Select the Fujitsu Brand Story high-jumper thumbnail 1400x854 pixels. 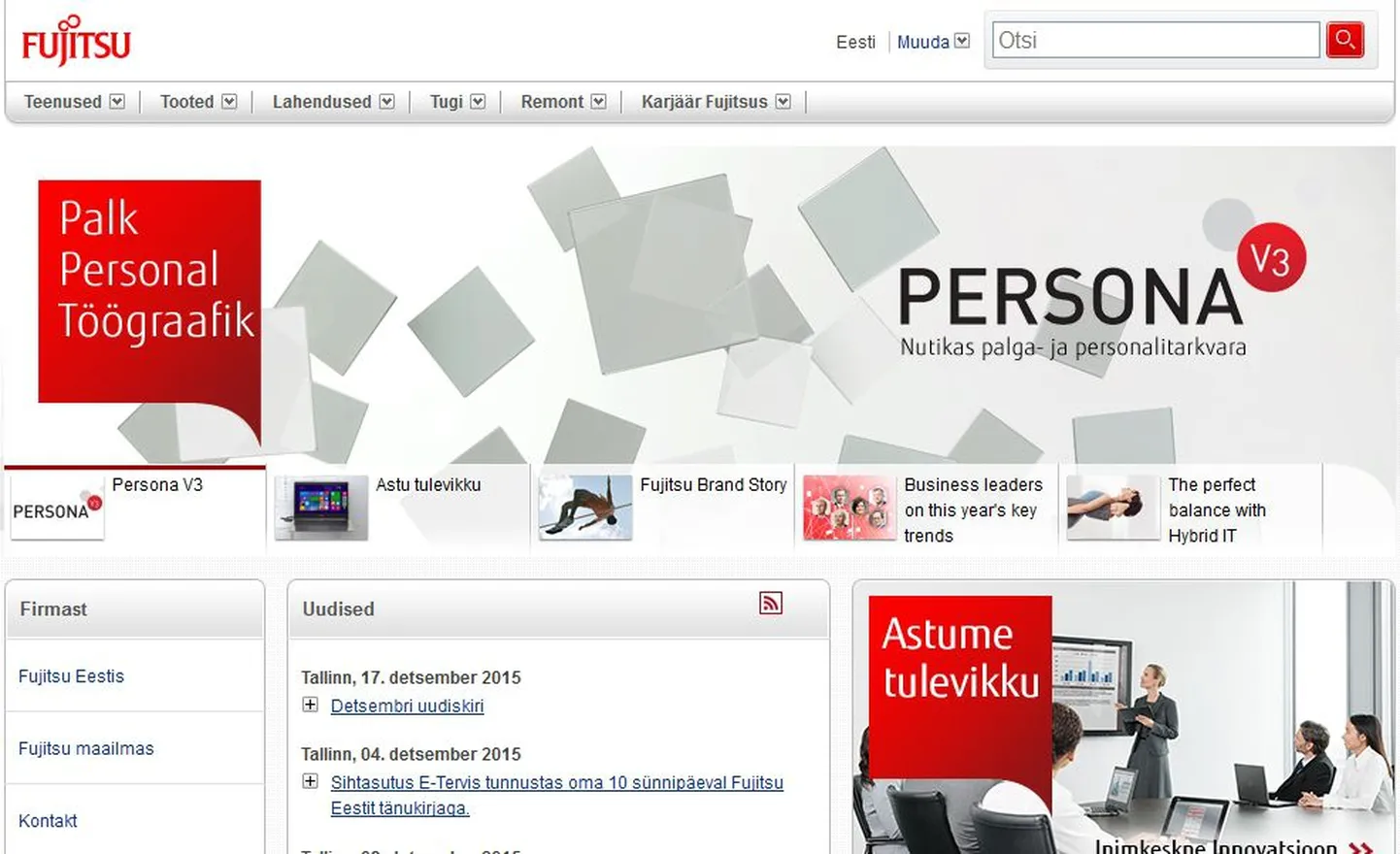tap(585, 508)
